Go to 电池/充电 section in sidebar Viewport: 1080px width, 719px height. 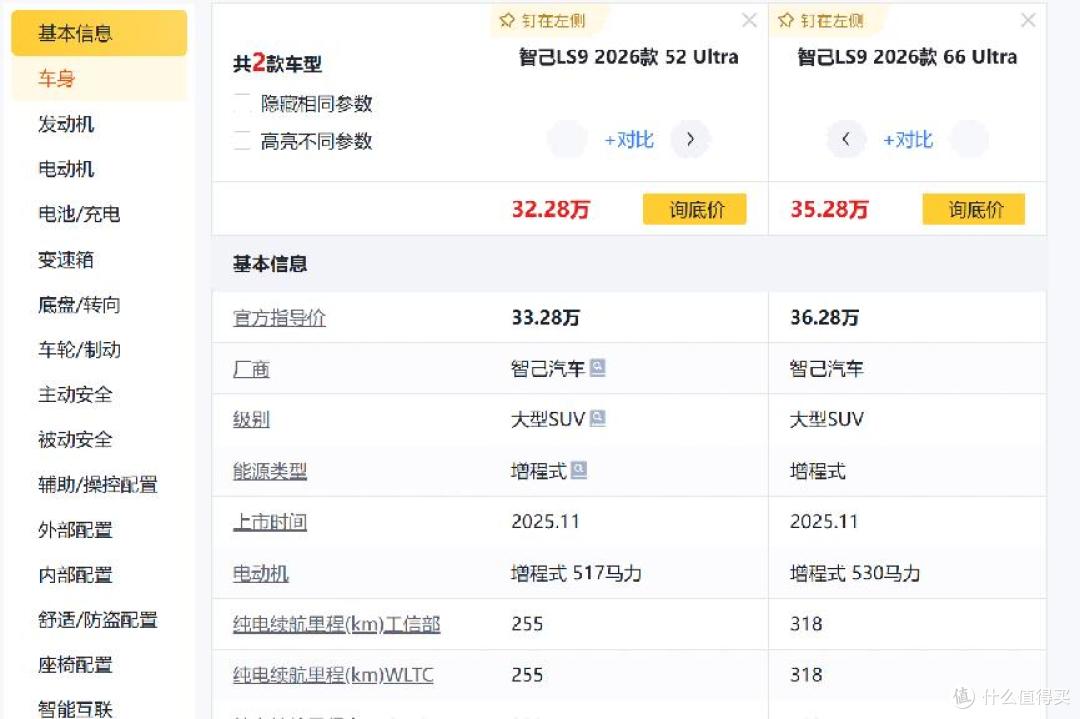click(79, 214)
